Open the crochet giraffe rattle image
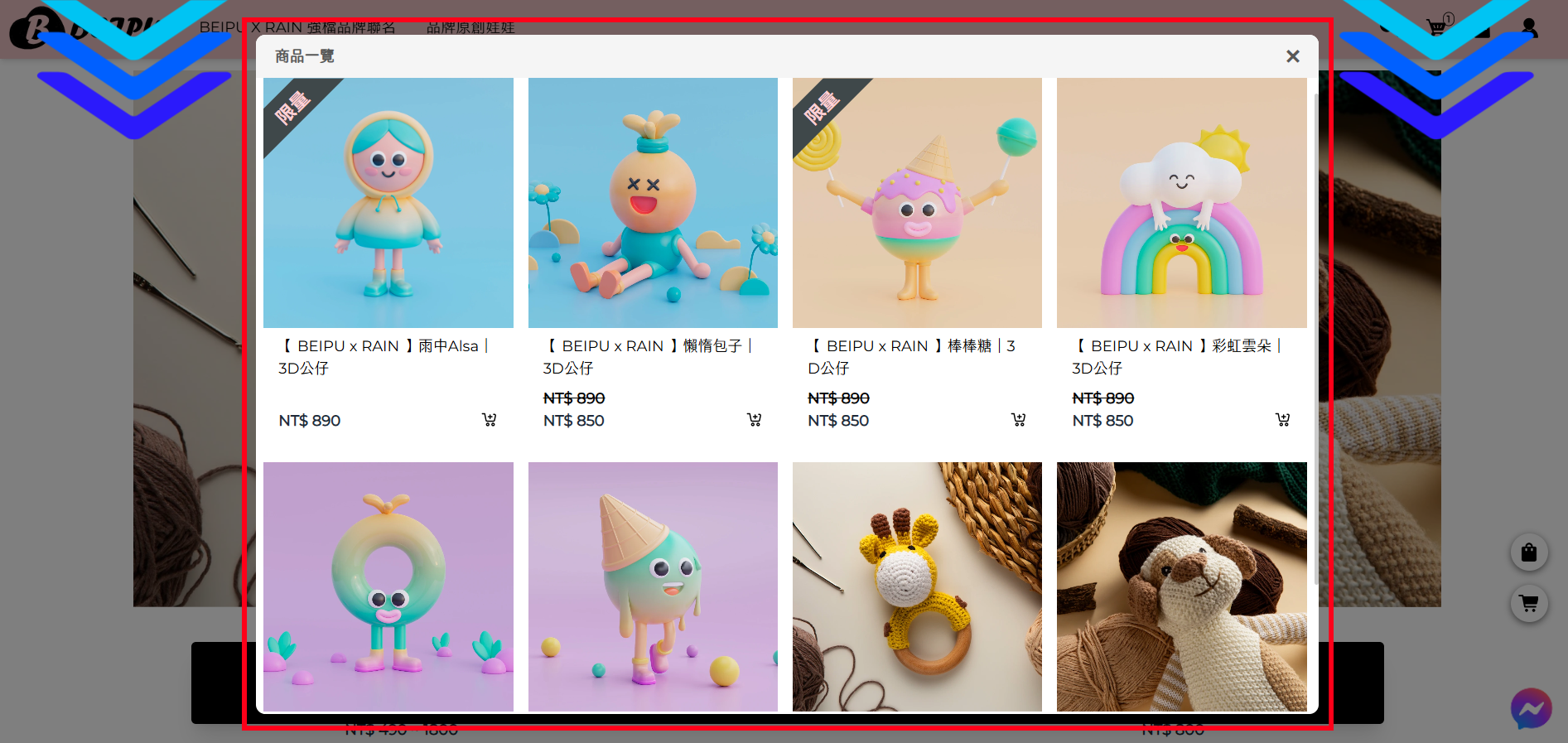The image size is (1568, 743). tap(917, 586)
